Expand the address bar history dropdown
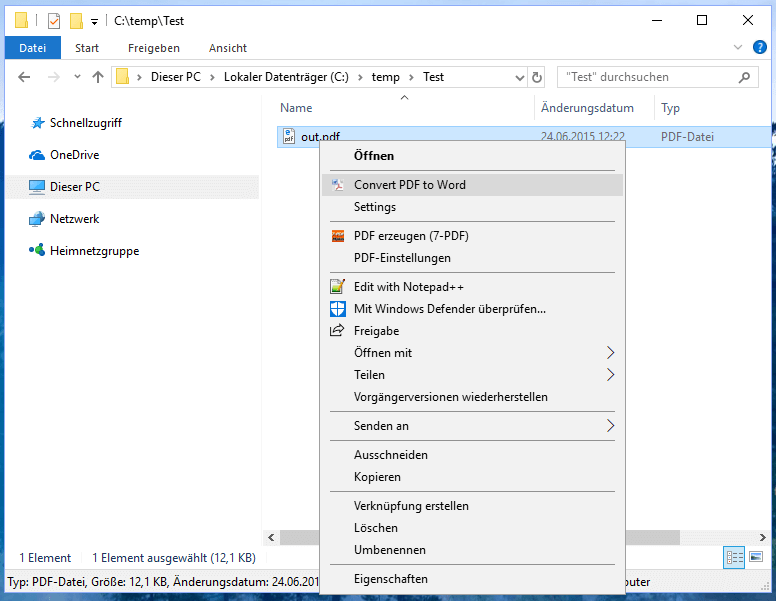Viewport: 776px width, 601px height. click(x=520, y=78)
